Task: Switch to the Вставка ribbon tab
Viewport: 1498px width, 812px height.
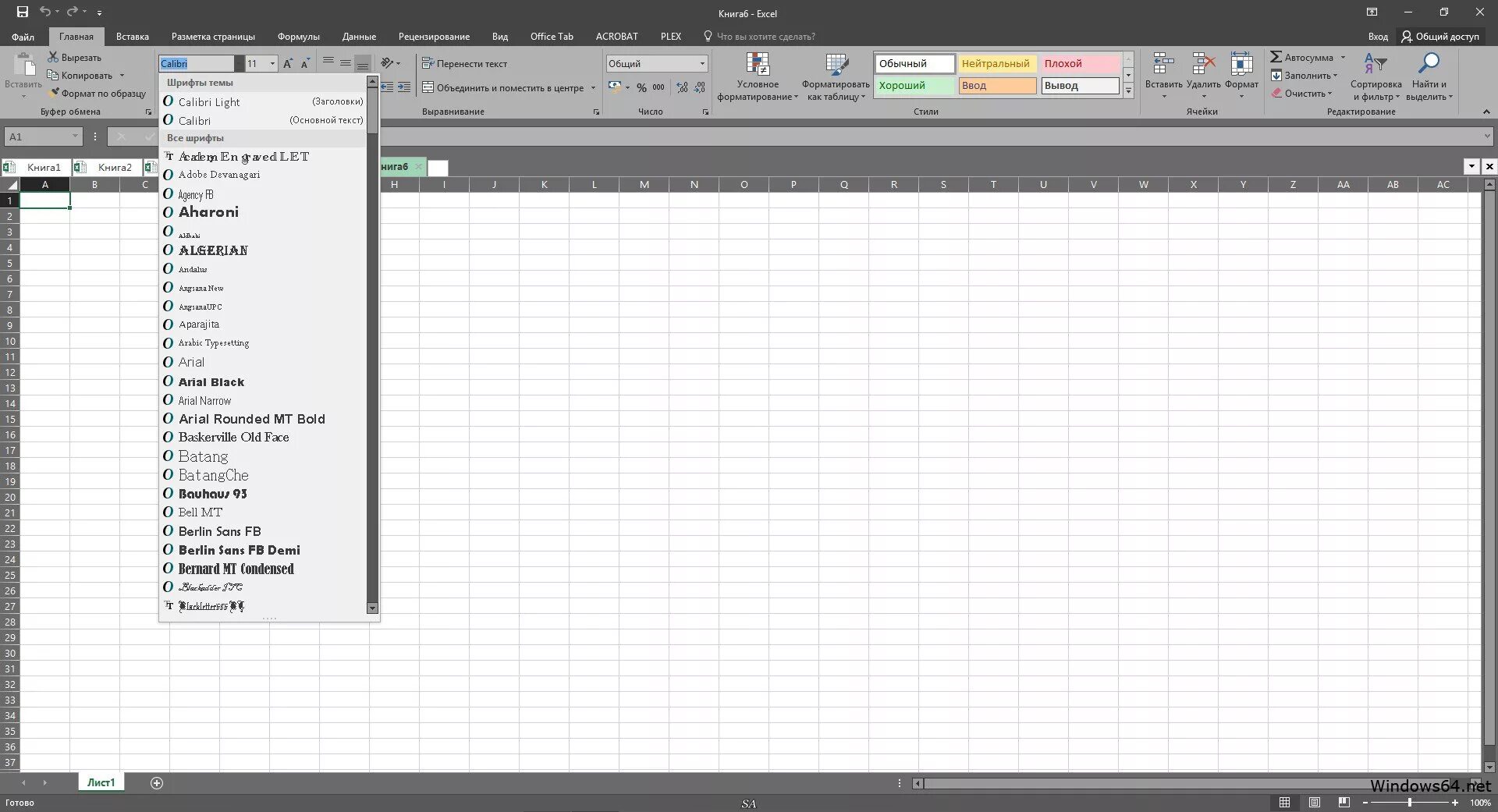Action: [x=133, y=36]
